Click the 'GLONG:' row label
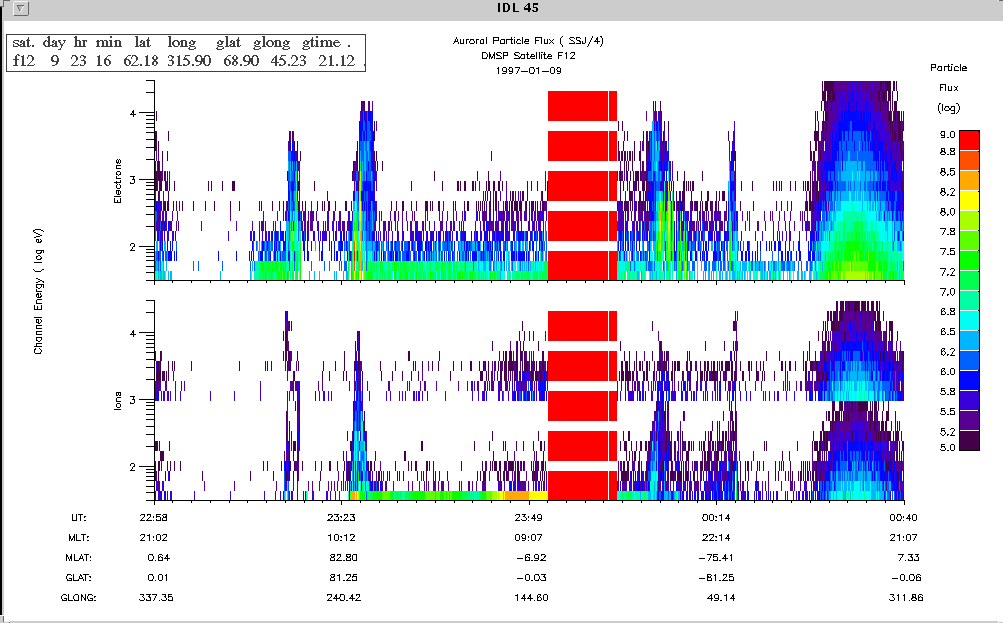 pos(79,598)
